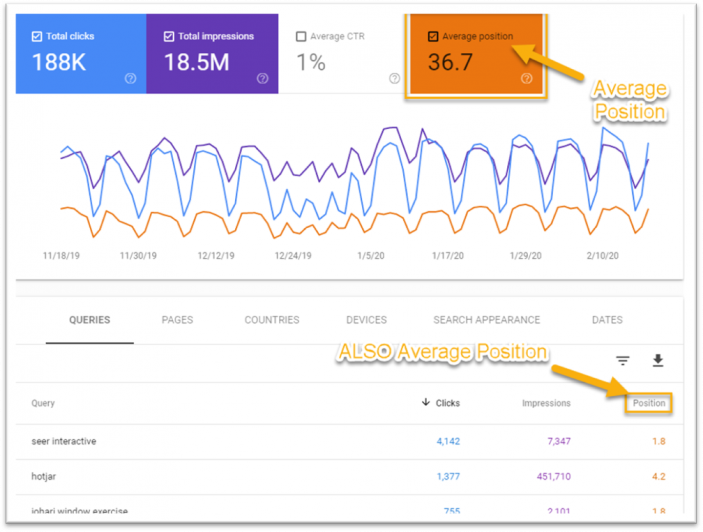Click the 2/10/20 date axis label
Image resolution: width=703 pixels, height=532 pixels.
pyautogui.click(x=602, y=255)
